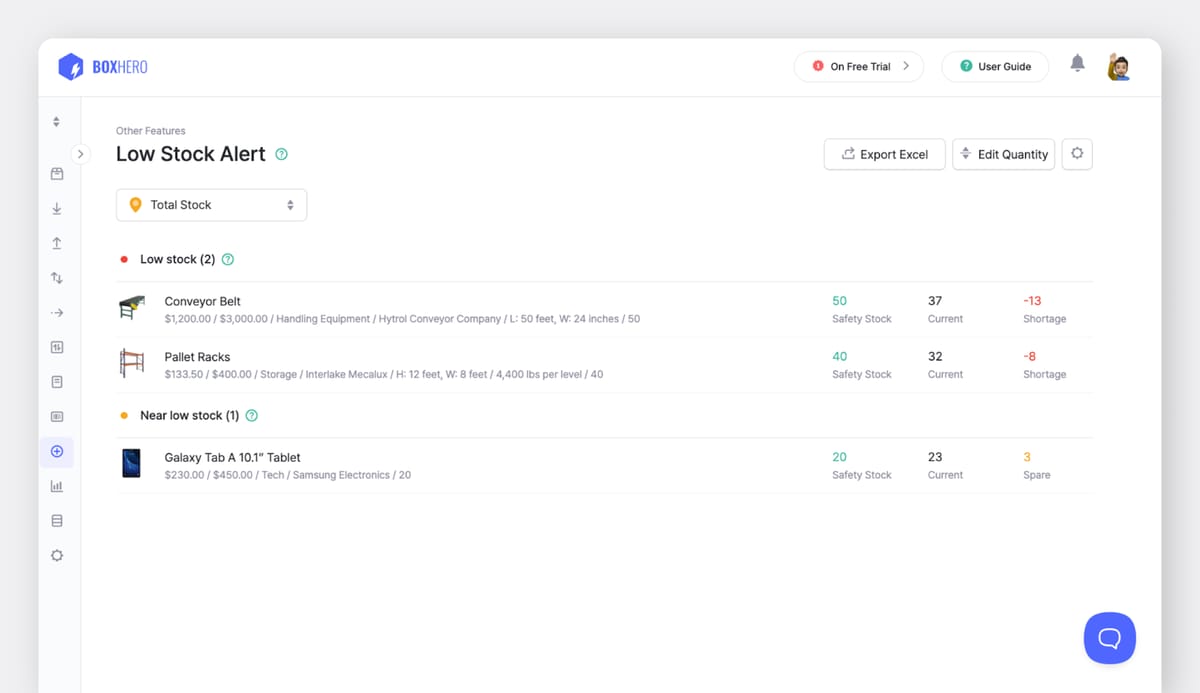This screenshot has height=693, width=1200.
Task: Click the spare value 3
Action: point(1027,457)
